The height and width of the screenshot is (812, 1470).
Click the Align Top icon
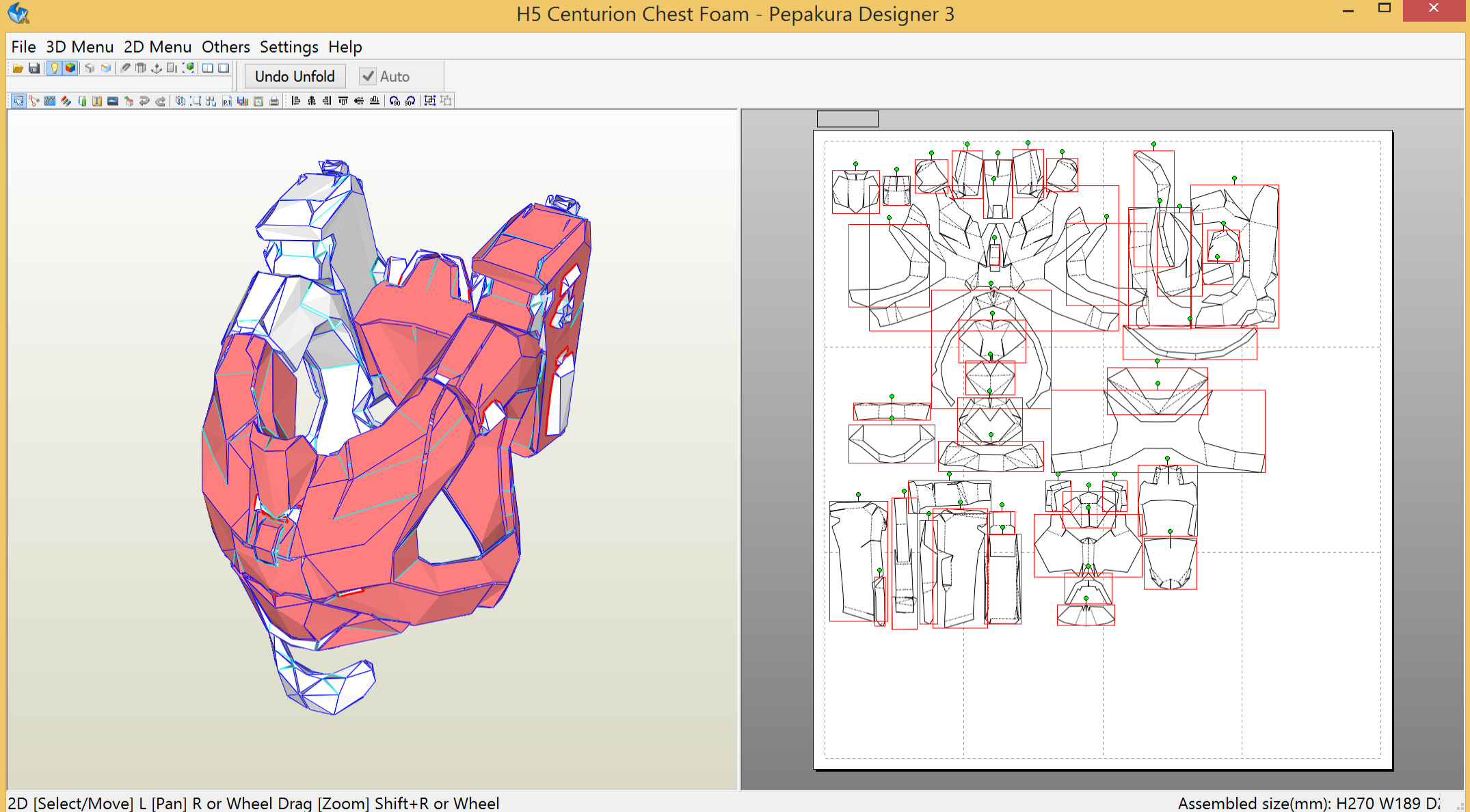pos(343,101)
